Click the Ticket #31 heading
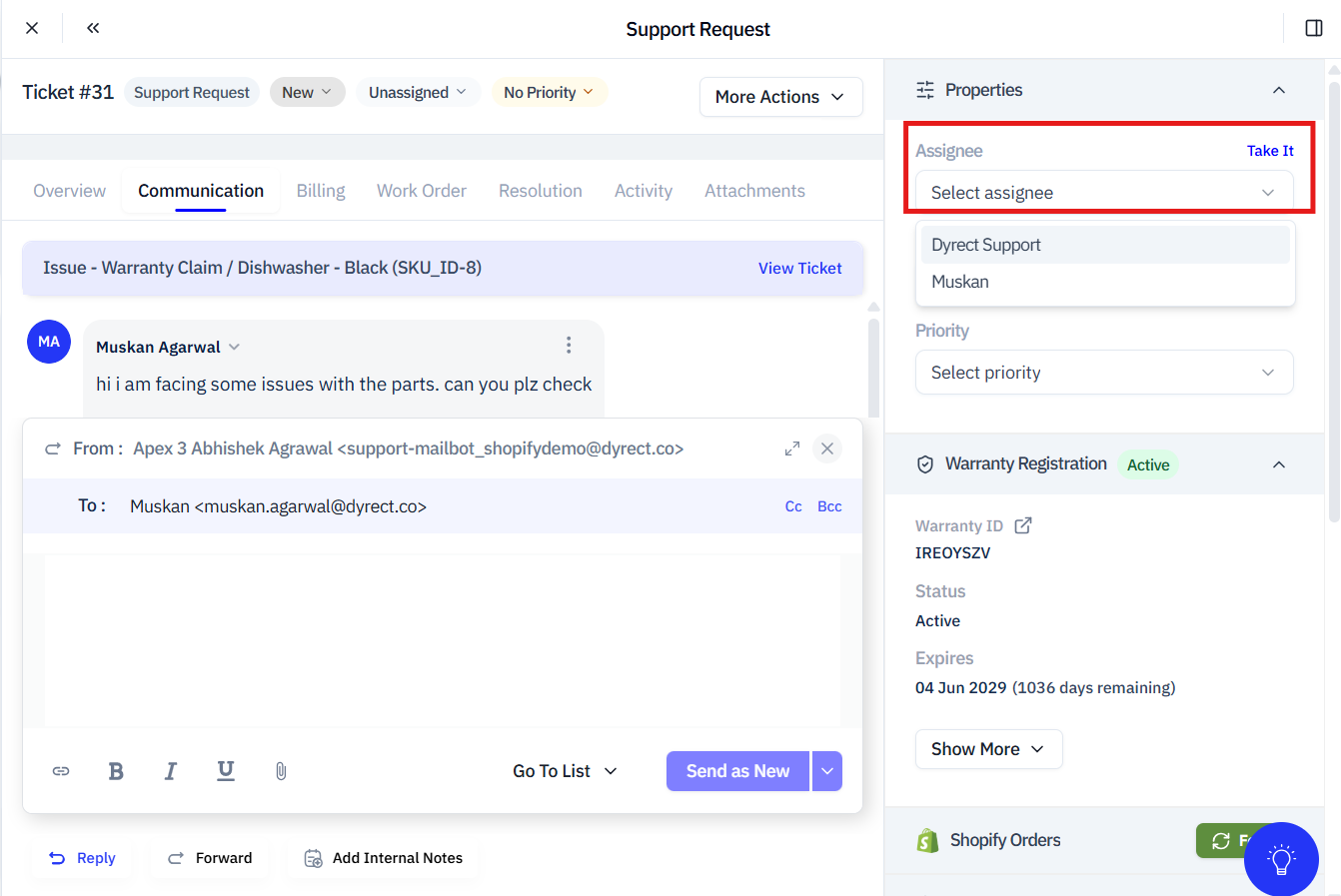Viewport: 1341px width, 896px height. coord(68,92)
